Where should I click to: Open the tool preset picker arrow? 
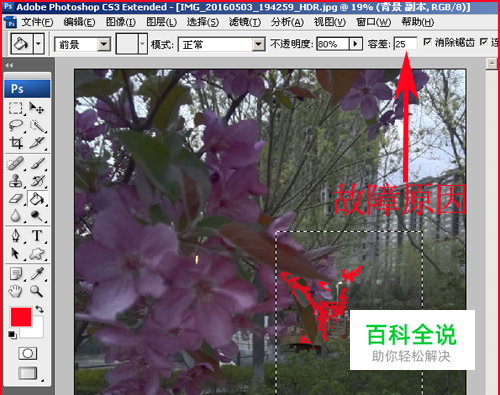pos(39,44)
